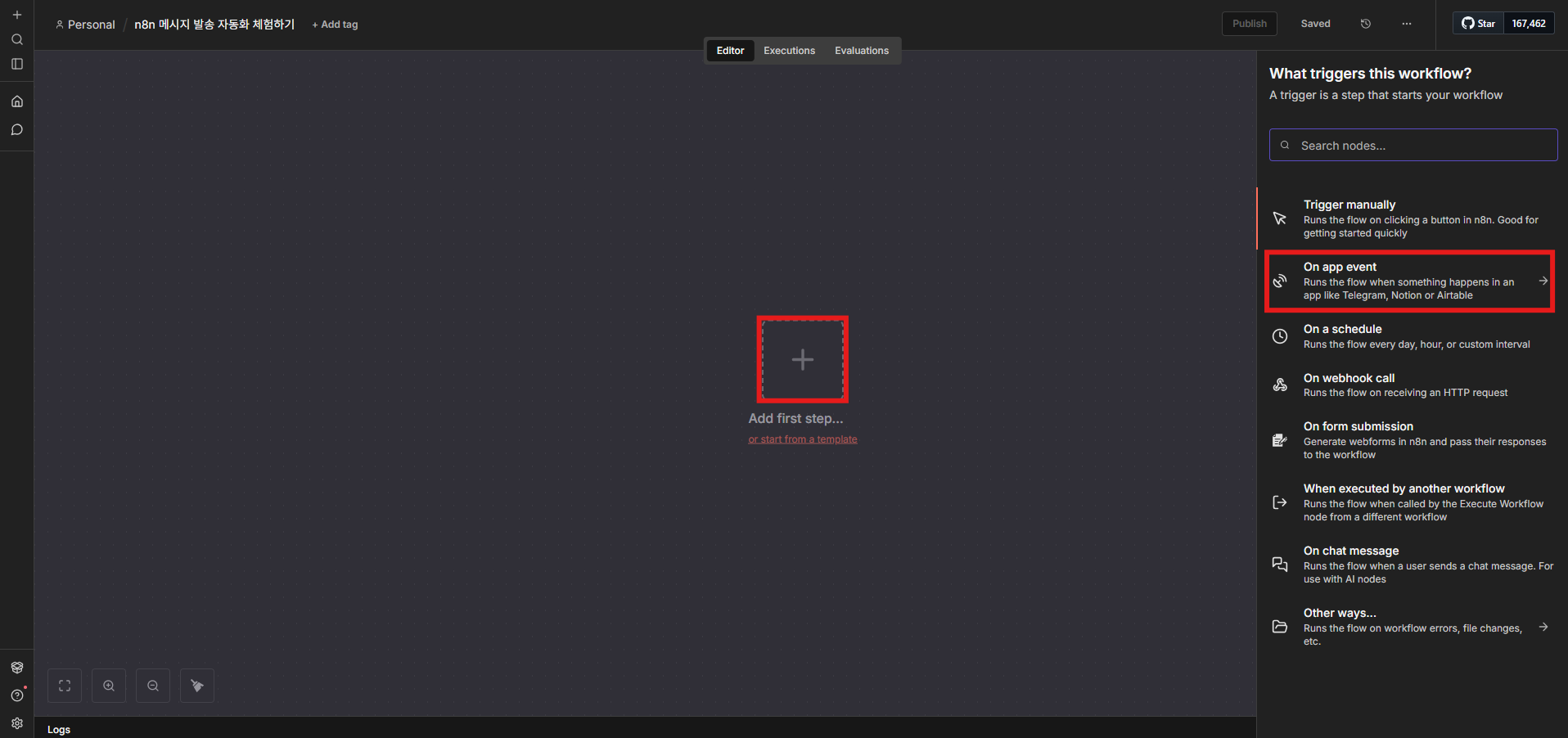Image resolution: width=1568 pixels, height=738 pixels.
Task: Open settings gear in left sidebar
Action: click(17, 723)
